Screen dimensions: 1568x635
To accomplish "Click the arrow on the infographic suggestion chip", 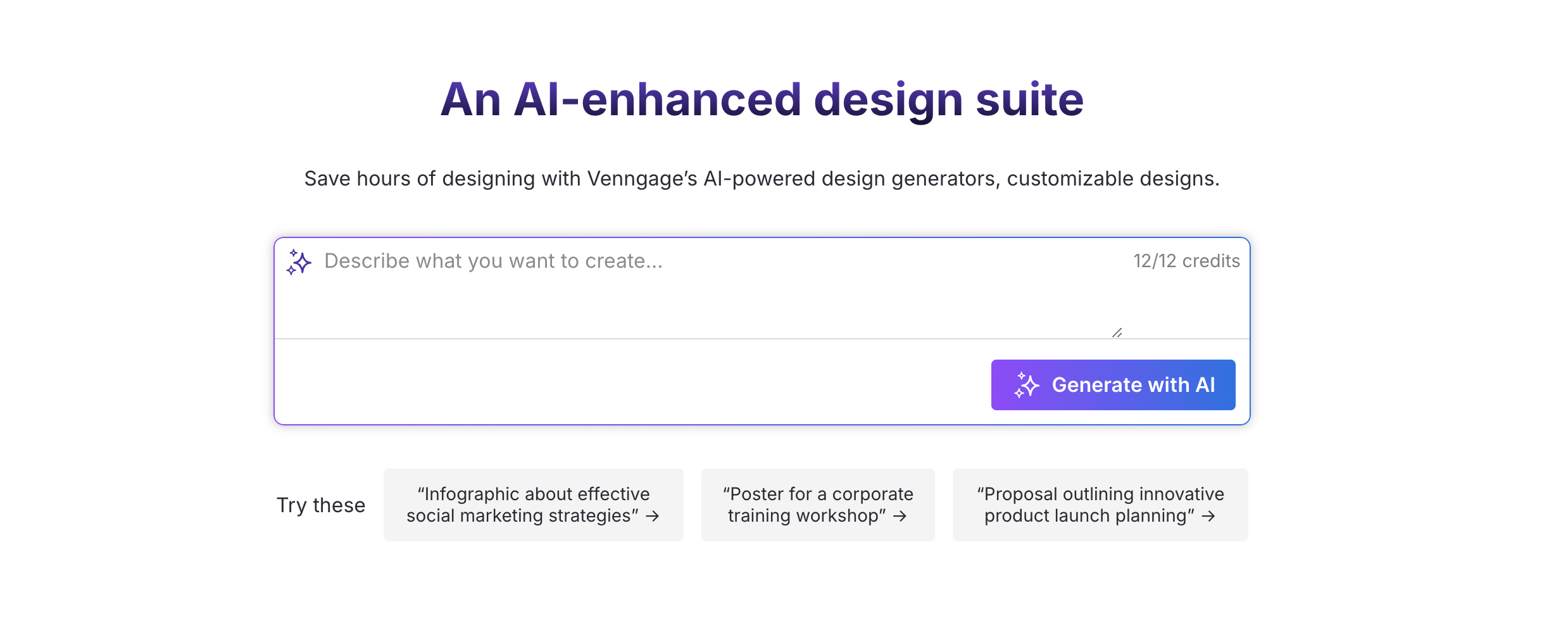I will click(x=653, y=515).
